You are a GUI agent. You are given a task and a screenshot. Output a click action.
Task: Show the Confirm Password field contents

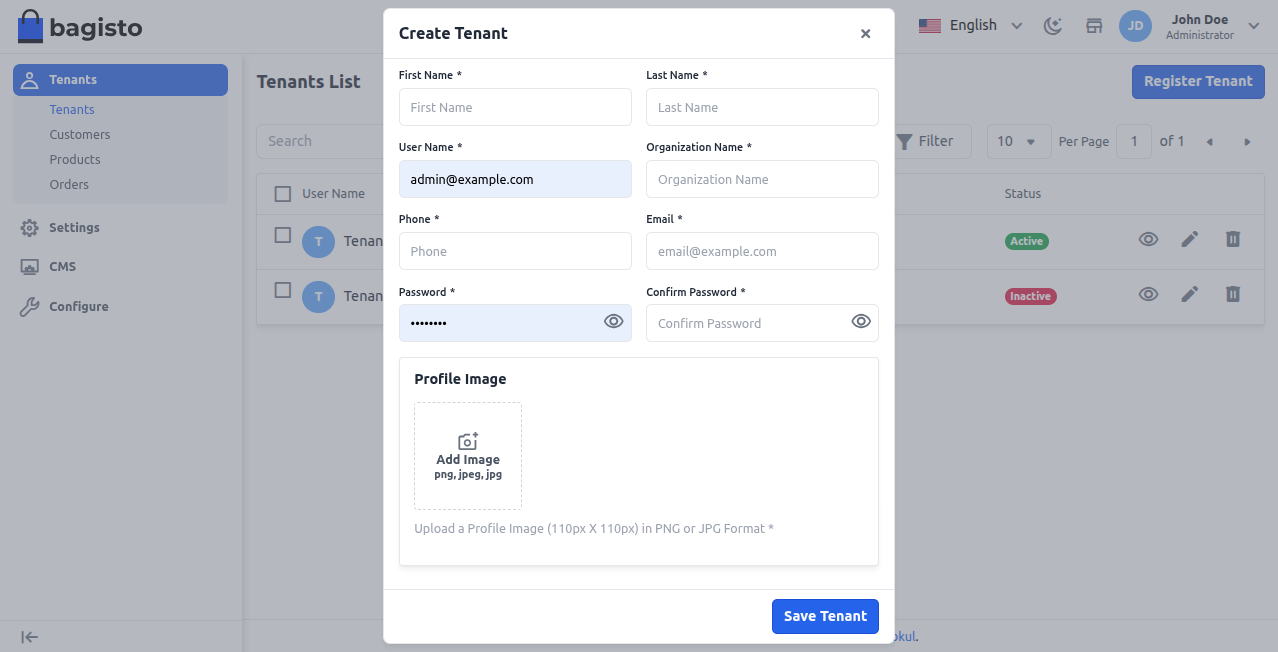click(x=860, y=322)
